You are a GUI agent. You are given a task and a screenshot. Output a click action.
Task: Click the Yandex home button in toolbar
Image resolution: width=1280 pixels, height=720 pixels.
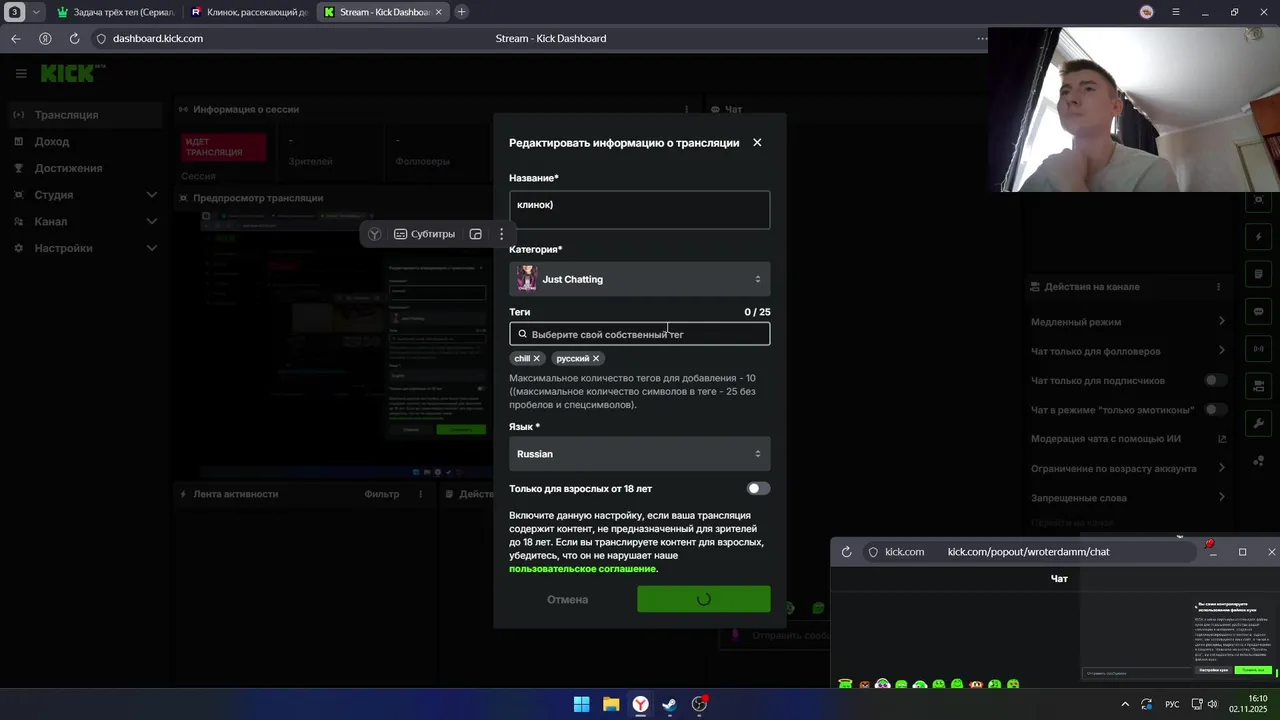(45, 39)
